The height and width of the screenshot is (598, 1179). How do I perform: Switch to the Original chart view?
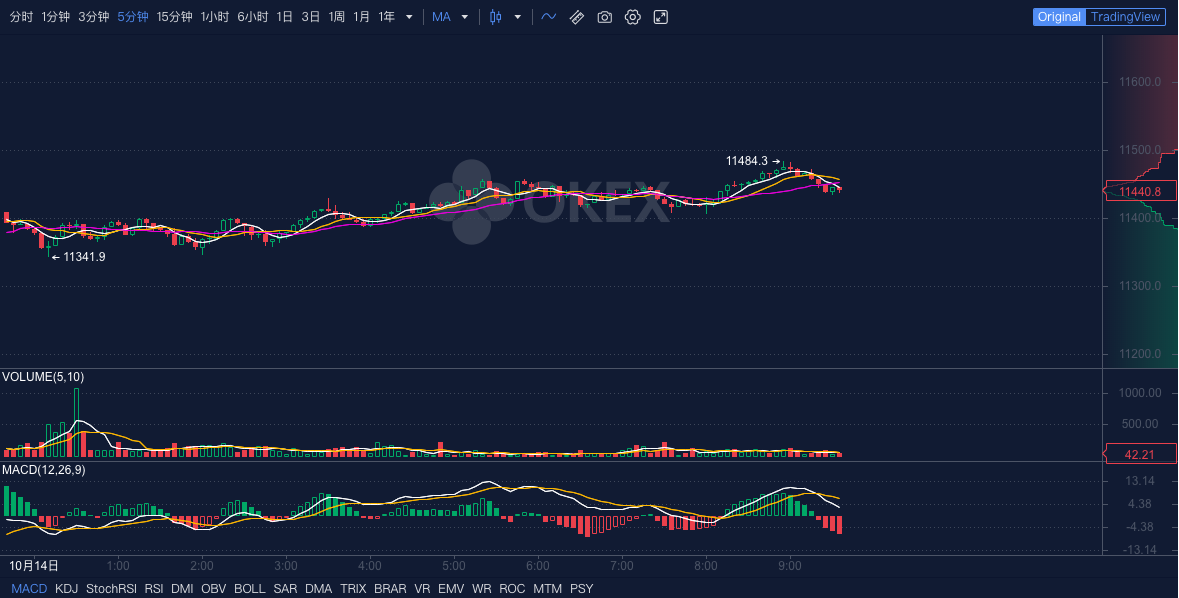pos(1059,17)
